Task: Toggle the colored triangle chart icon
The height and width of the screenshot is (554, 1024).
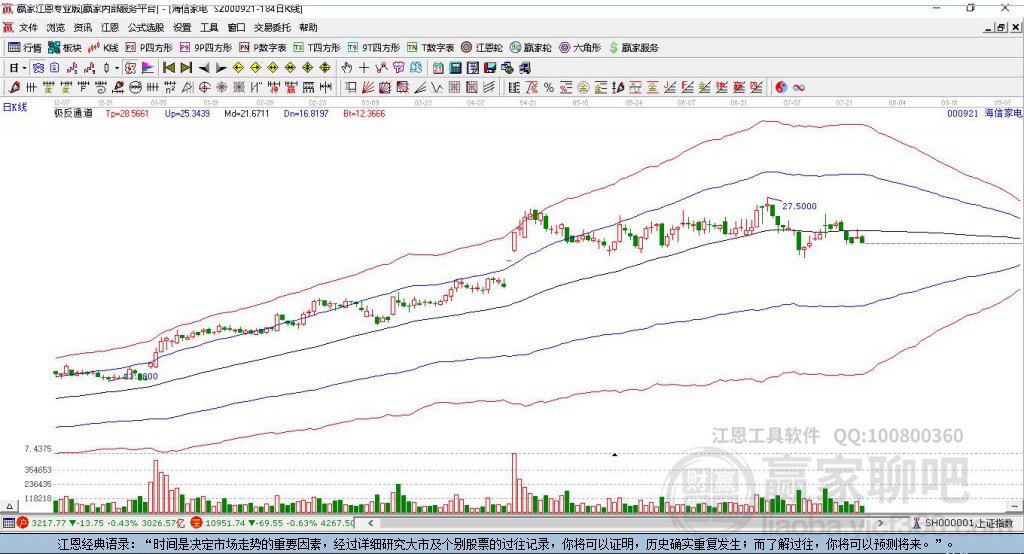Action: [148, 68]
